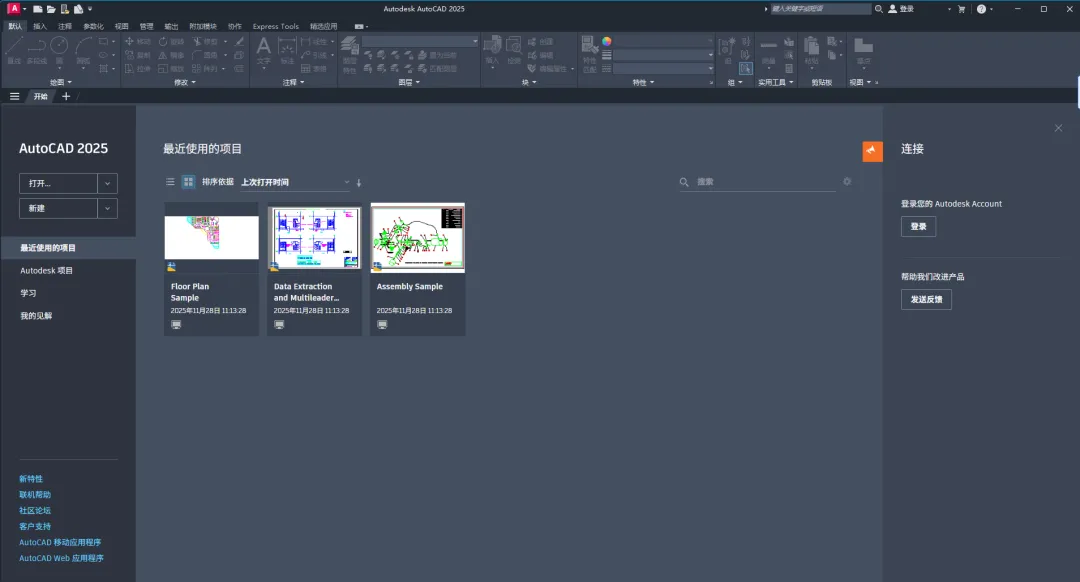This screenshot has width=1080, height=582.
Task: Click the Measure (测量) utility icon
Action: pyautogui.click(x=769, y=50)
